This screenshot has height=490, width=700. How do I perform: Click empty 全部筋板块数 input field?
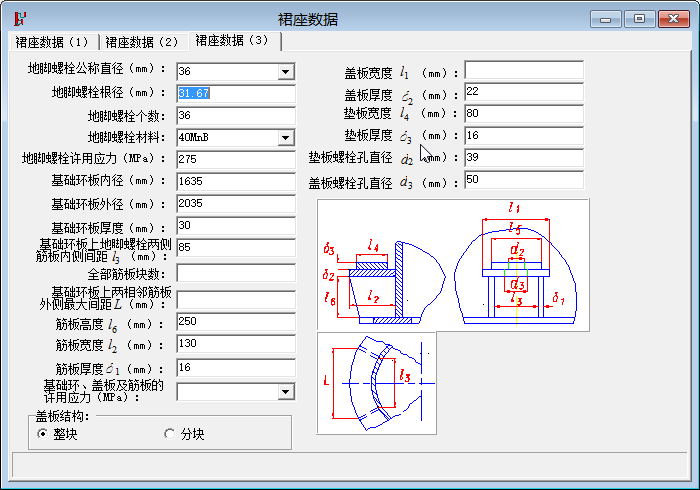236,273
